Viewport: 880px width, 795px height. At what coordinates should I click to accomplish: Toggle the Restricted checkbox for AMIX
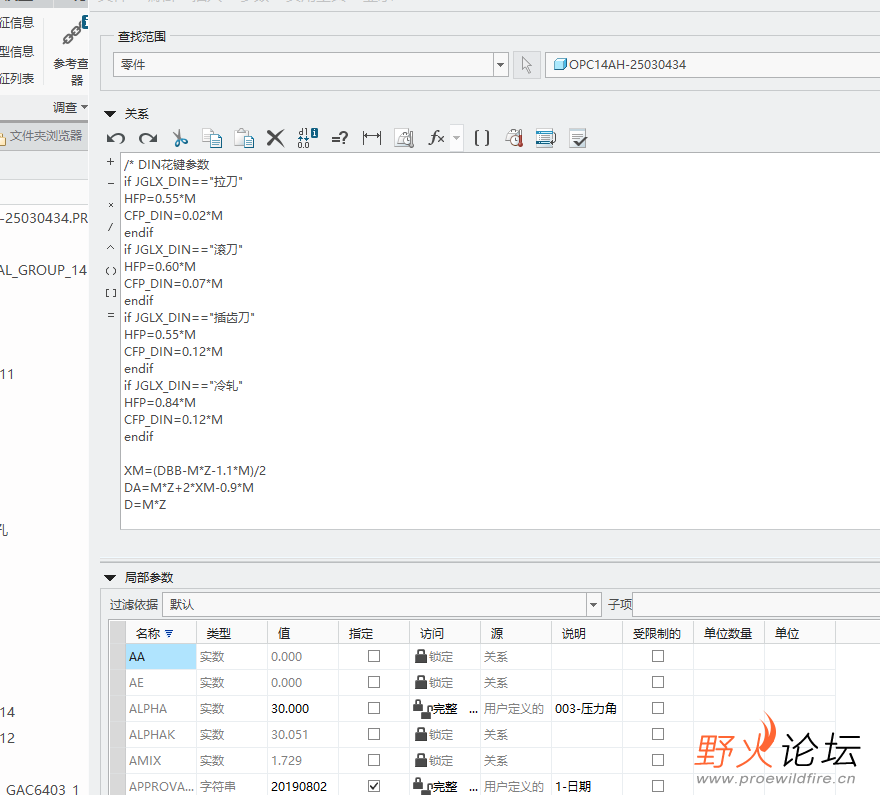[658, 760]
